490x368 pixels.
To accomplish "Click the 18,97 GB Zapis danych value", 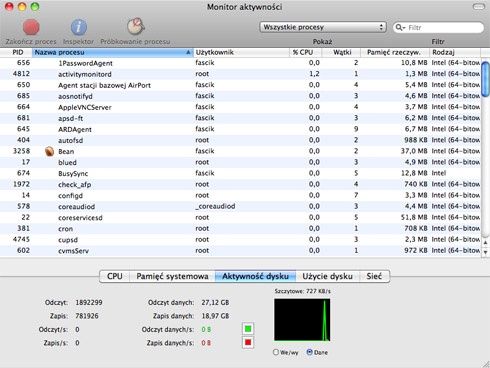I will [215, 316].
